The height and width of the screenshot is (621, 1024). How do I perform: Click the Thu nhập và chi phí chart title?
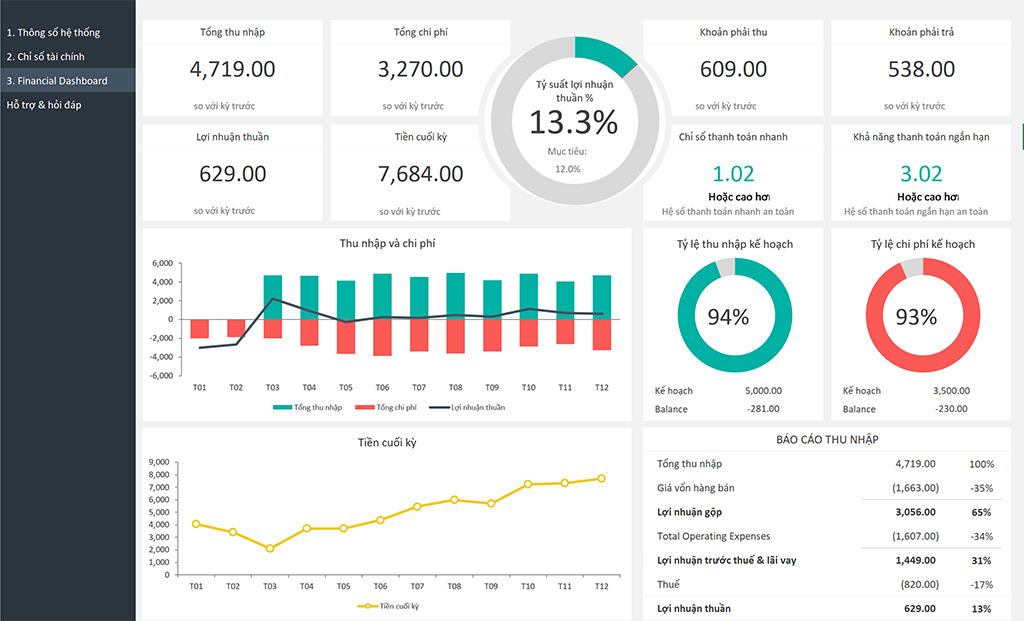387,243
